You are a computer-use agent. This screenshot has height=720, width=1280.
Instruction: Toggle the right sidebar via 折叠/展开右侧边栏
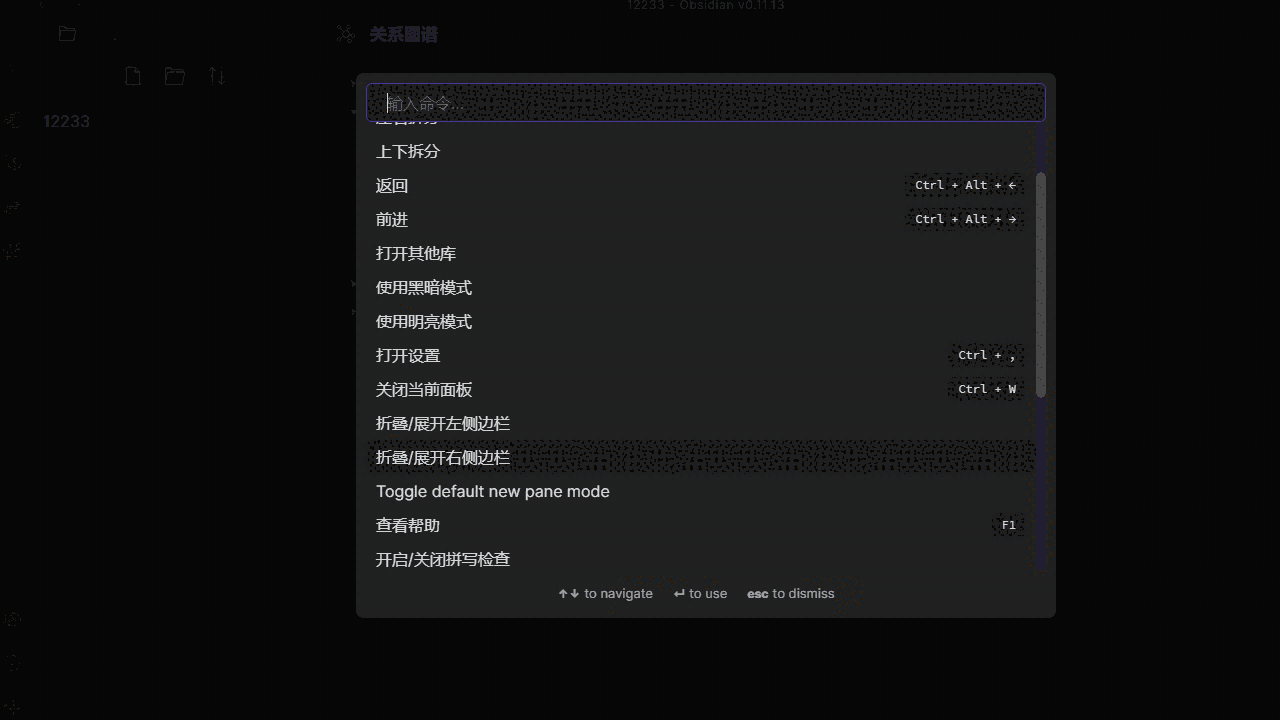tap(442, 457)
